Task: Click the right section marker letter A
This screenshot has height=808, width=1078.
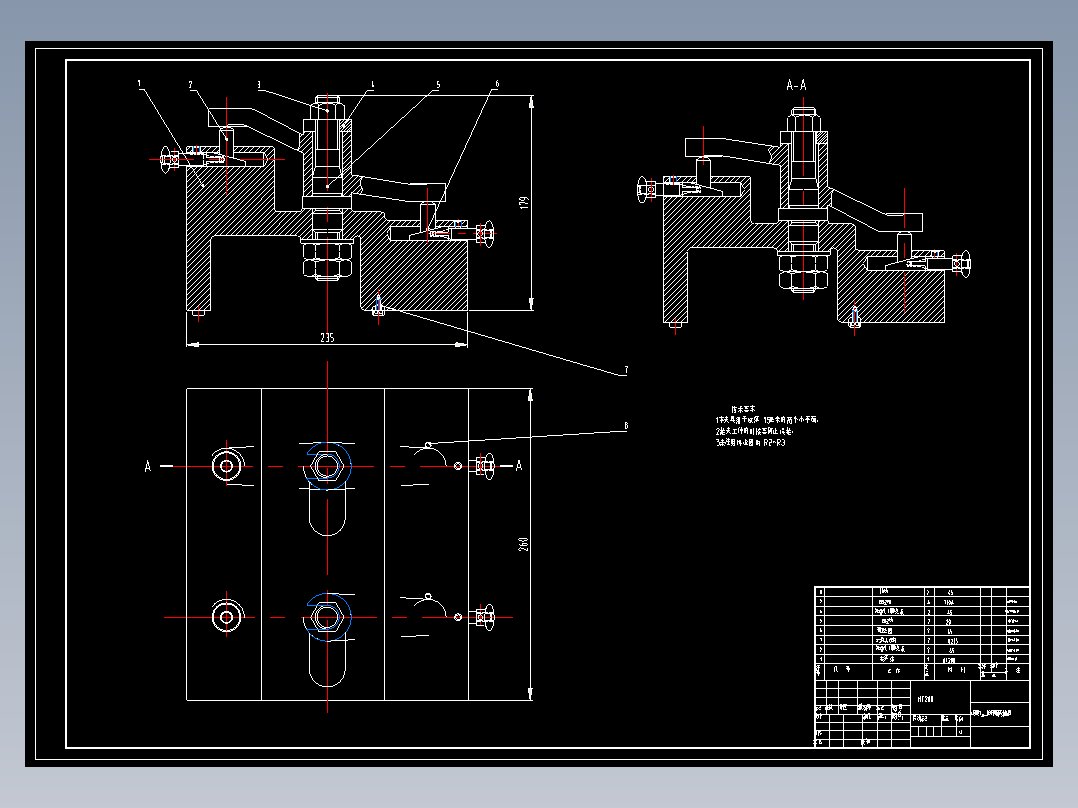Action: pos(519,466)
